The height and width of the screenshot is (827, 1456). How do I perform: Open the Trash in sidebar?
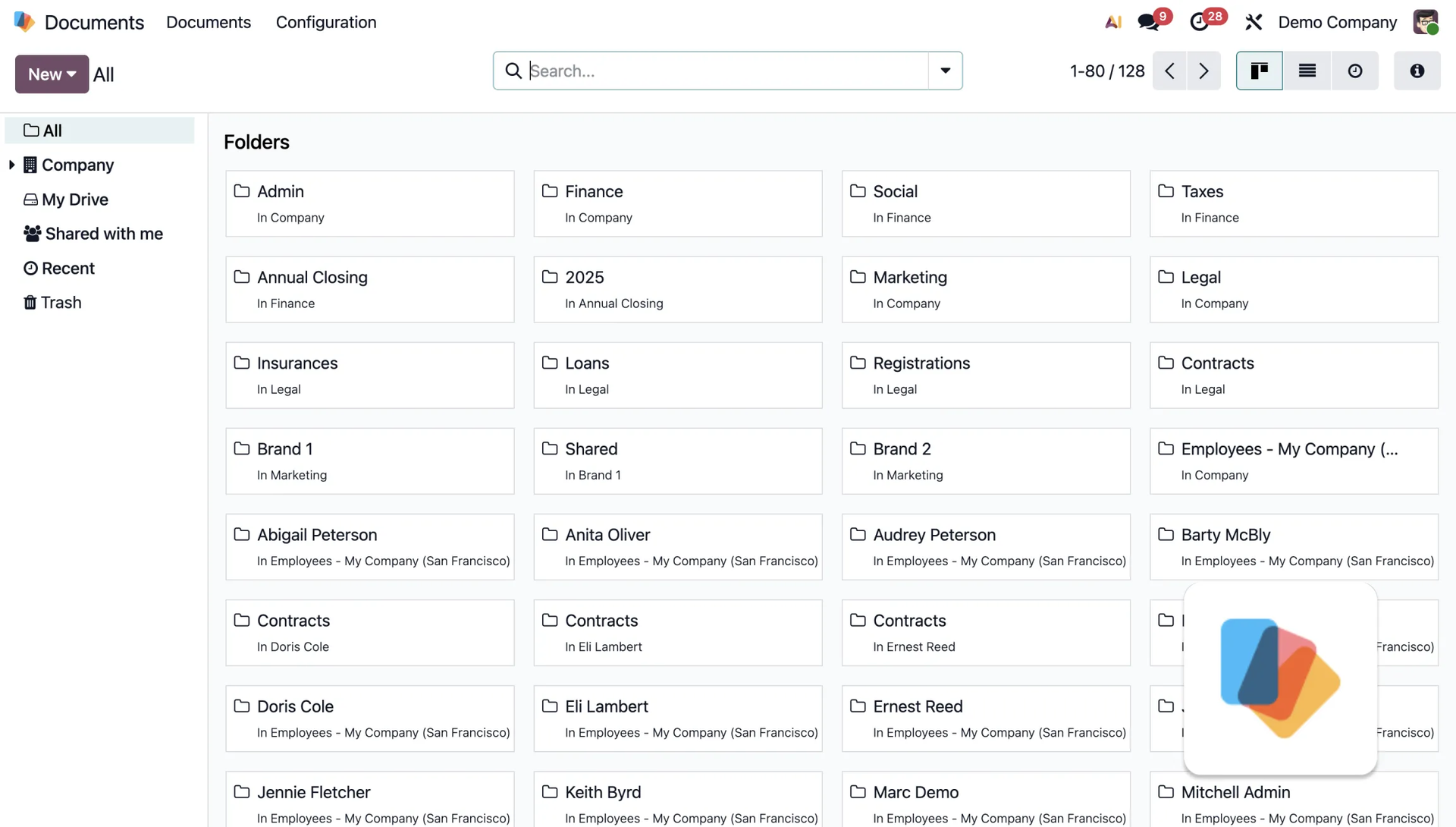tap(99, 302)
